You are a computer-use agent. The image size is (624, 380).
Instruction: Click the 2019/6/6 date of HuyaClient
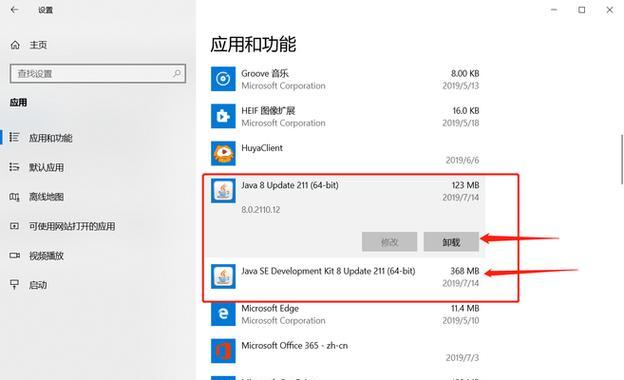(462, 160)
